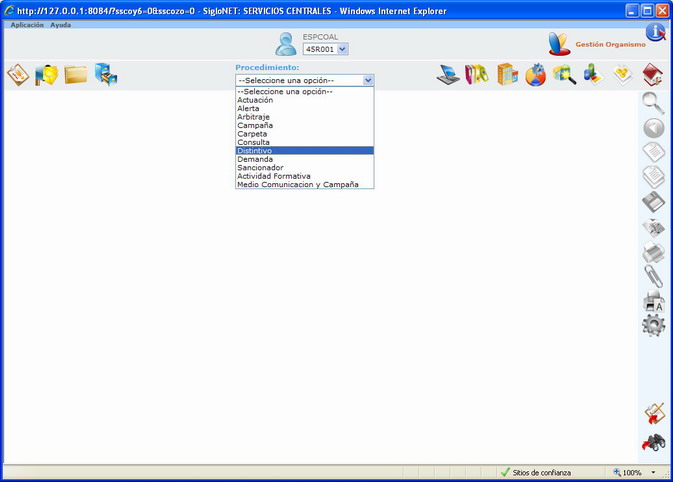Click the round back arrow icon
Image resolution: width=673 pixels, height=482 pixels.
pyautogui.click(x=654, y=128)
